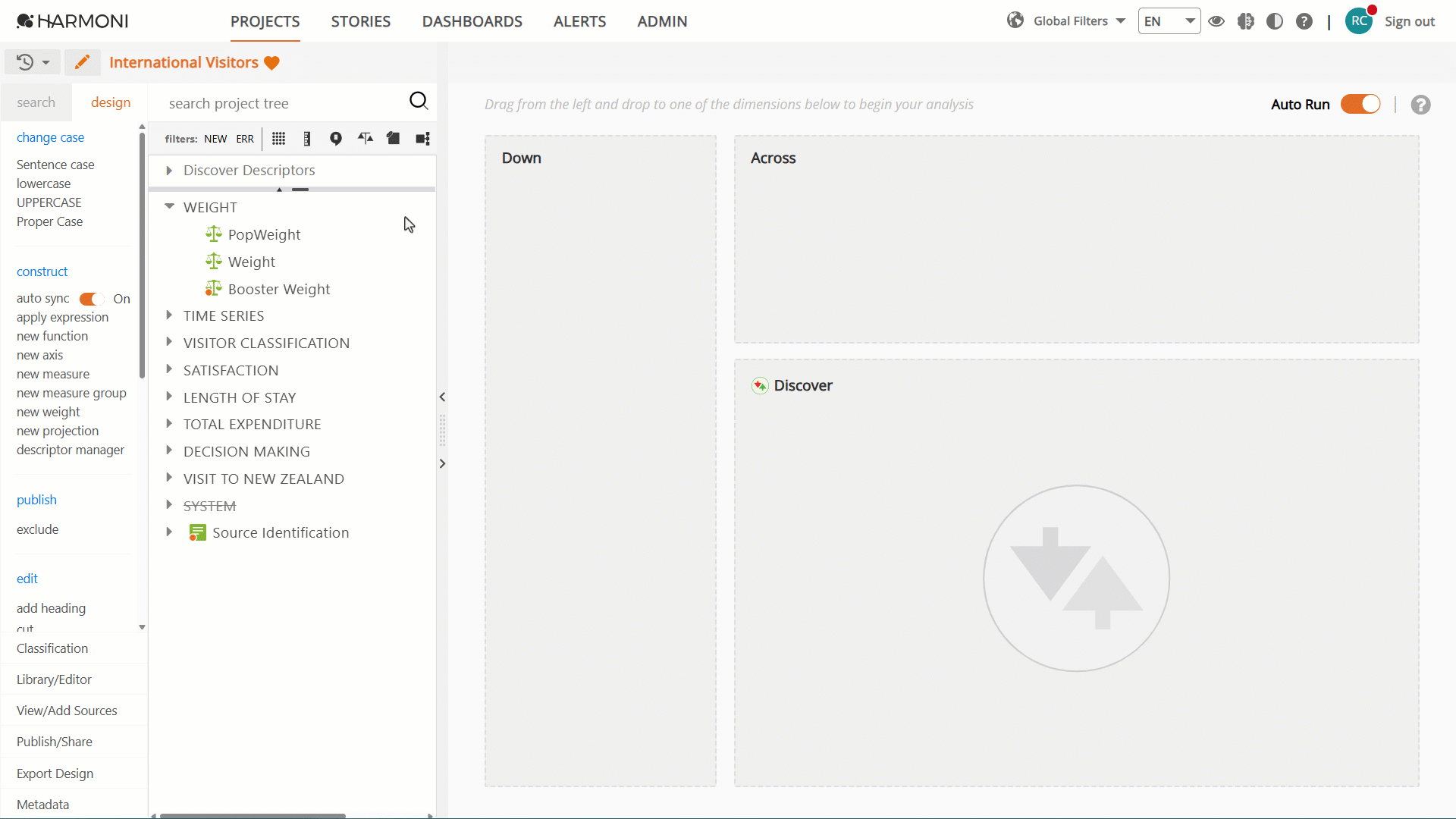1456x819 pixels.
Task: Open the ADMIN menu
Action: coord(663,21)
